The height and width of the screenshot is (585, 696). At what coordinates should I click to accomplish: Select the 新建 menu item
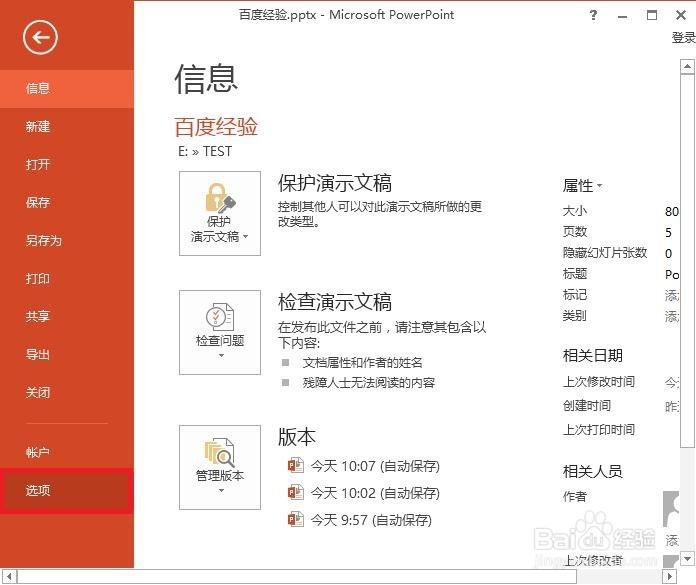click(67, 126)
